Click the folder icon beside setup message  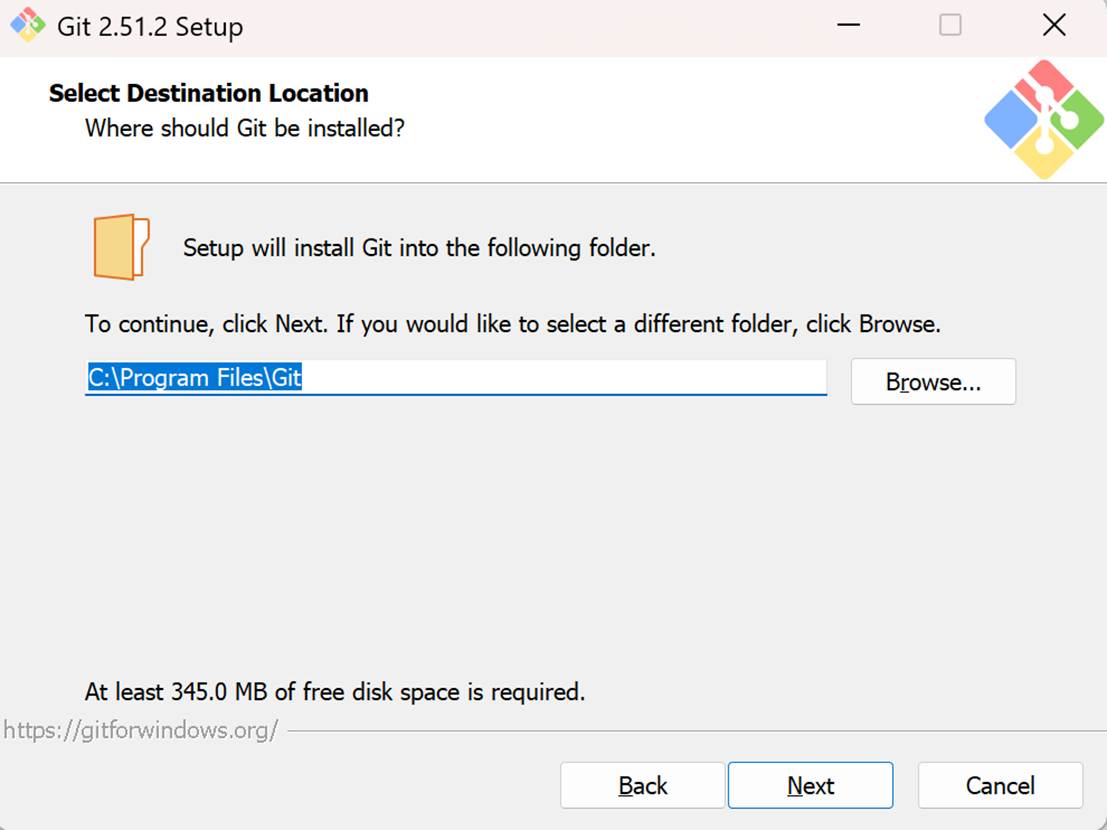121,247
